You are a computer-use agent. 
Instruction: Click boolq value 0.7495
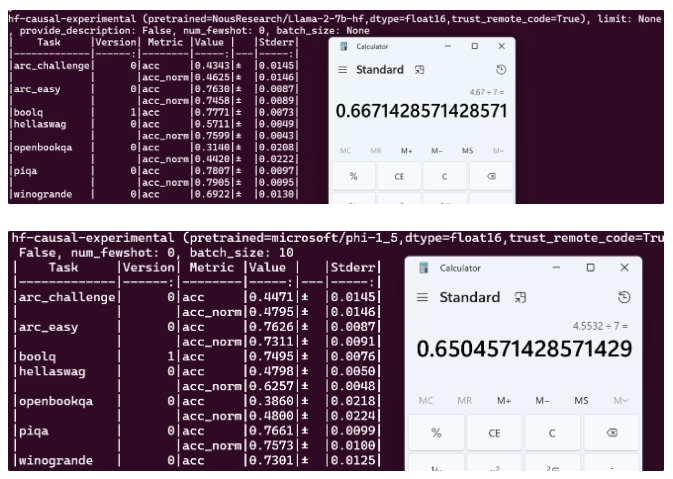click(271, 357)
